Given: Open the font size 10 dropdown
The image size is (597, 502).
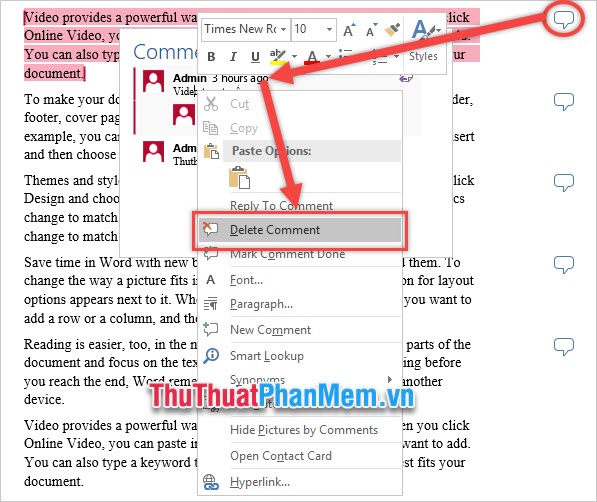Looking at the screenshot, I should (329, 29).
